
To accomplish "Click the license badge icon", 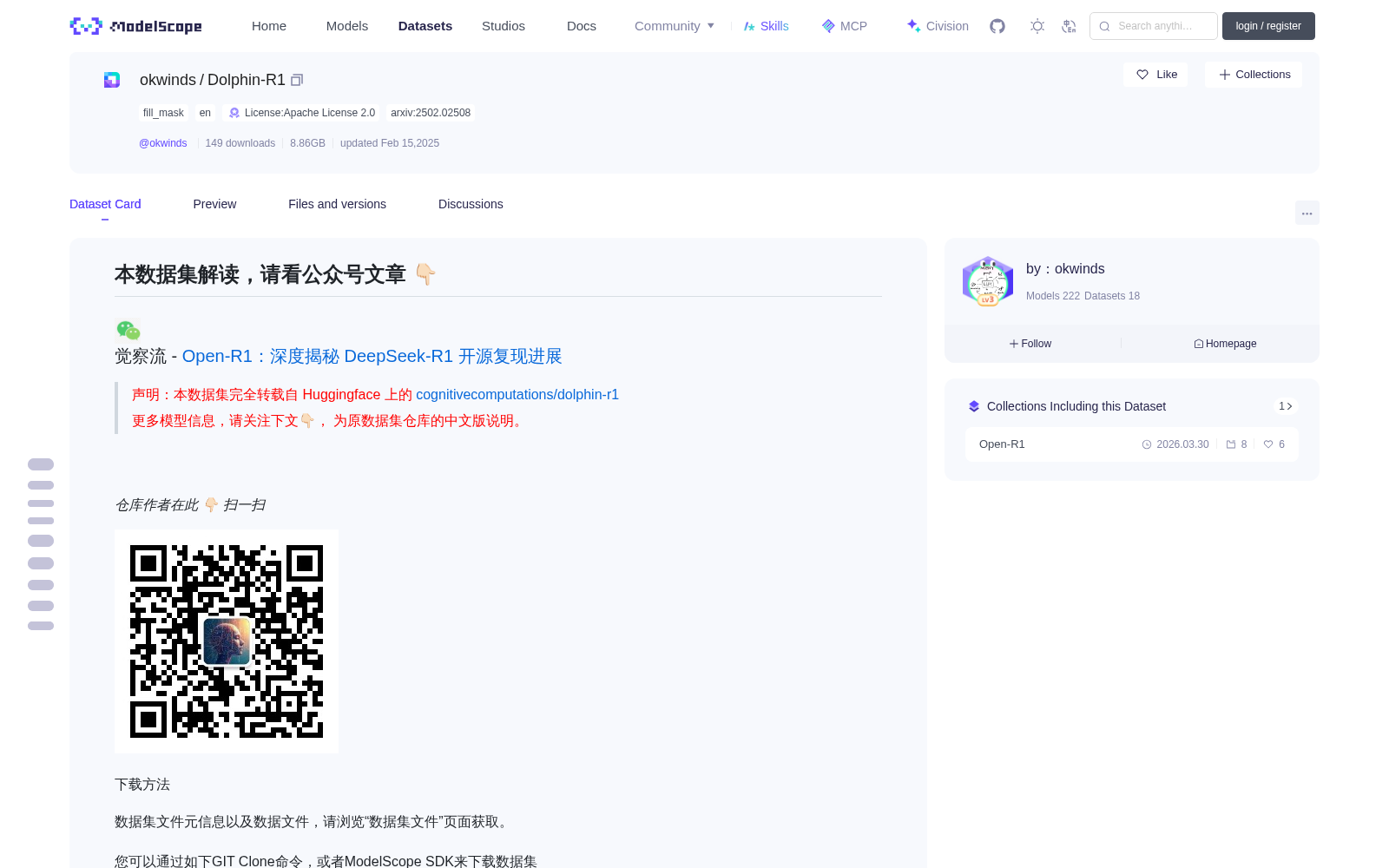I will pos(234,113).
